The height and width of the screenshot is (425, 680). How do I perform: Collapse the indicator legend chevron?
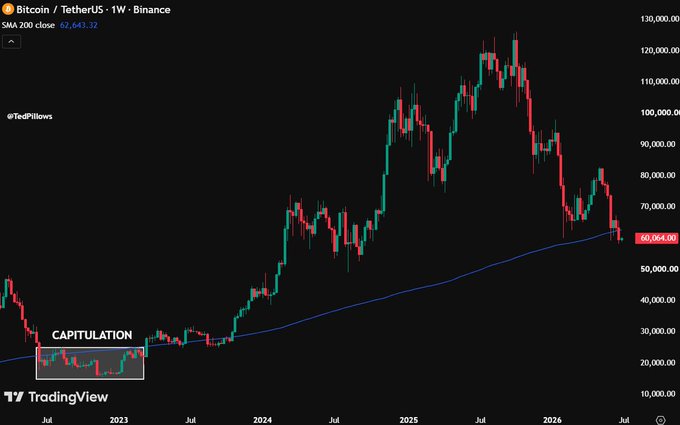pyautogui.click(x=11, y=42)
